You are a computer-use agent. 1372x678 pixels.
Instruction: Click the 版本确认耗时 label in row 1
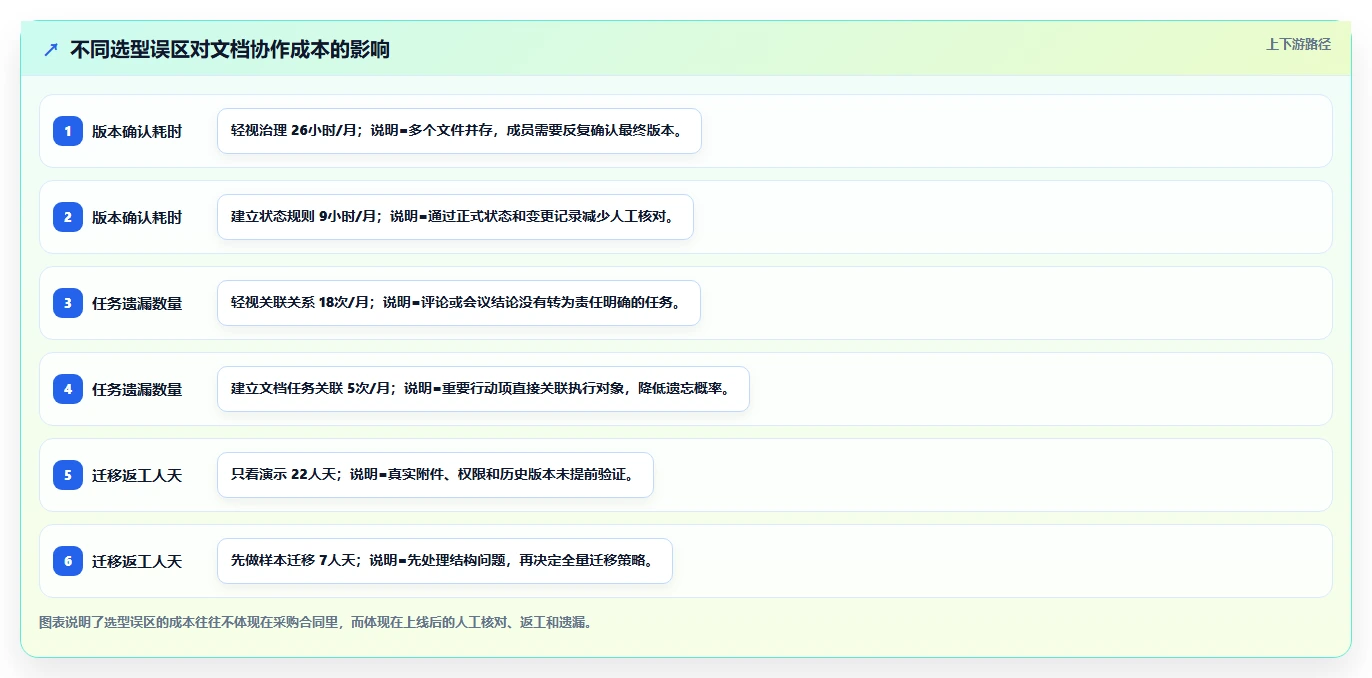(x=137, y=131)
